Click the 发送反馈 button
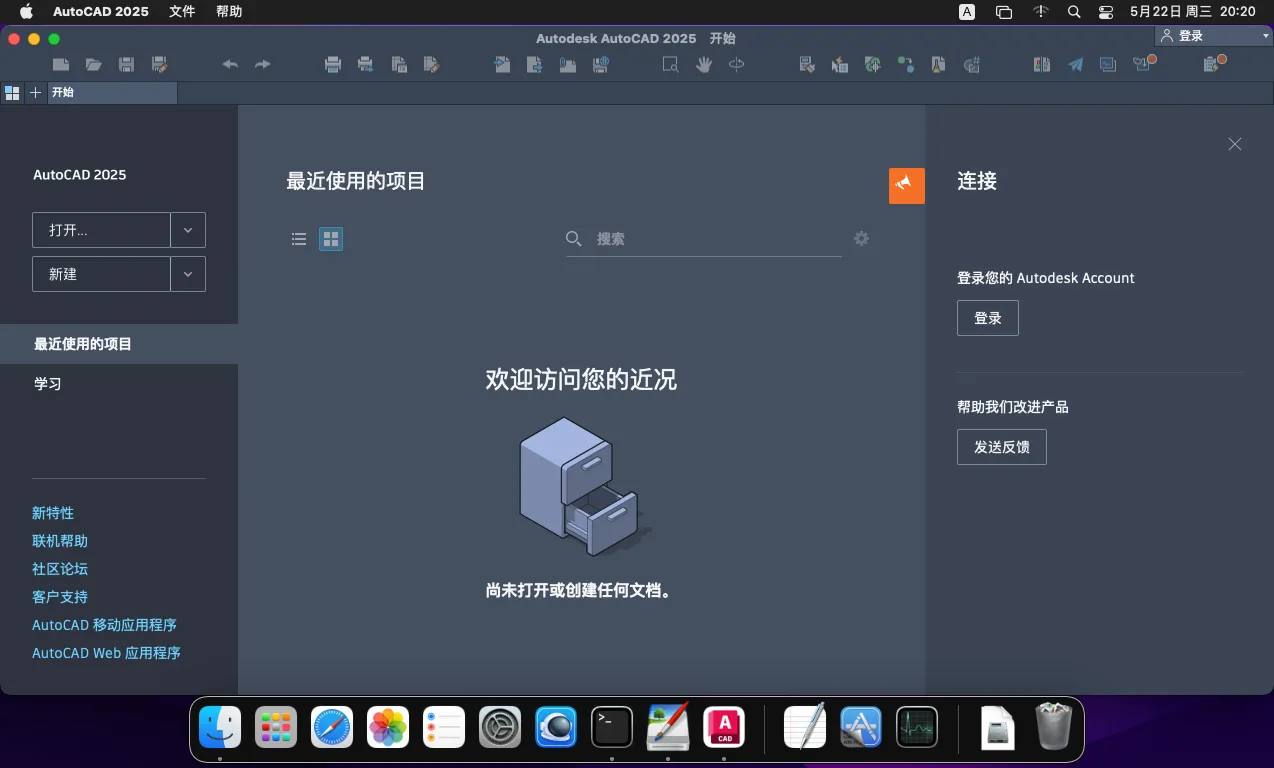This screenshot has height=768, width=1274. click(1002, 447)
